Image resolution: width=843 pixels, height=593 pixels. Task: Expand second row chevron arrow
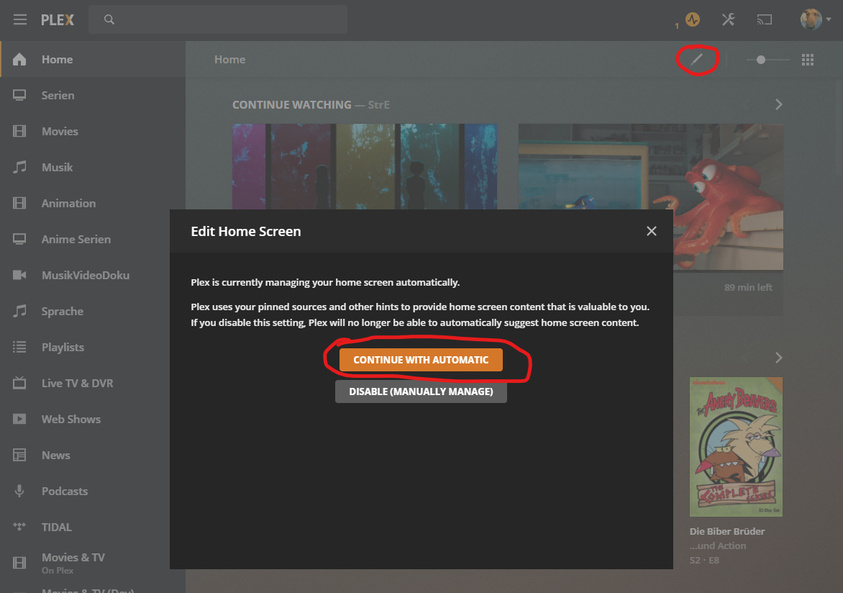tap(778, 358)
